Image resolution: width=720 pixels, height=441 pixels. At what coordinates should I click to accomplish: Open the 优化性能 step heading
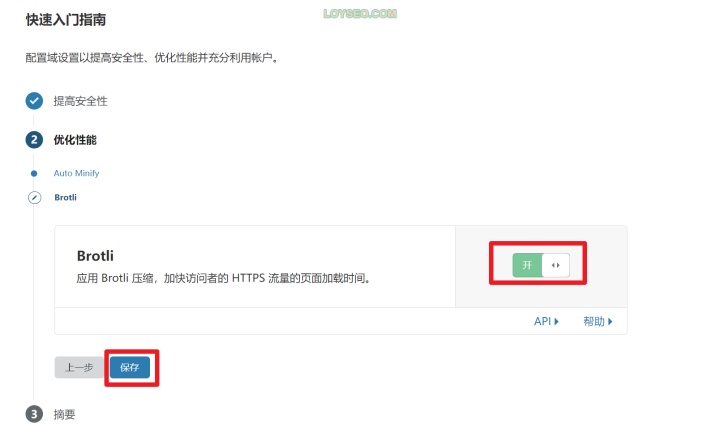(75, 140)
